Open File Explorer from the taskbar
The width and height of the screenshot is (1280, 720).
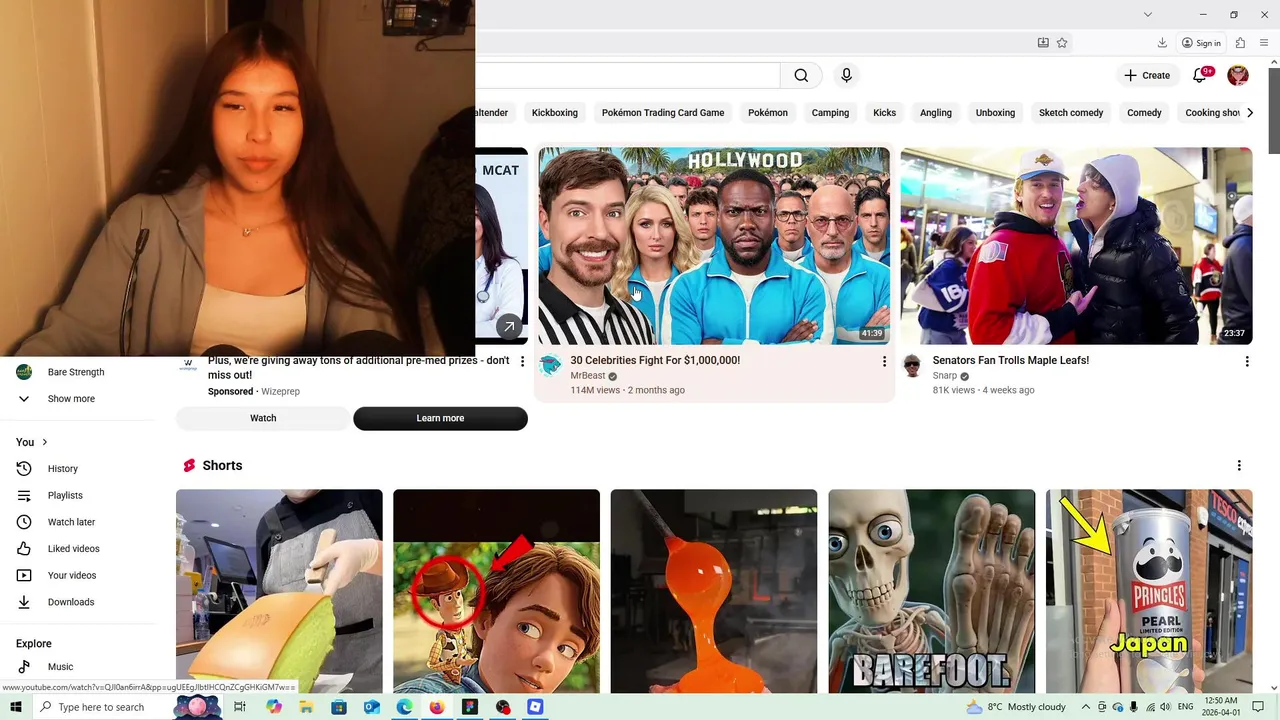pos(306,707)
